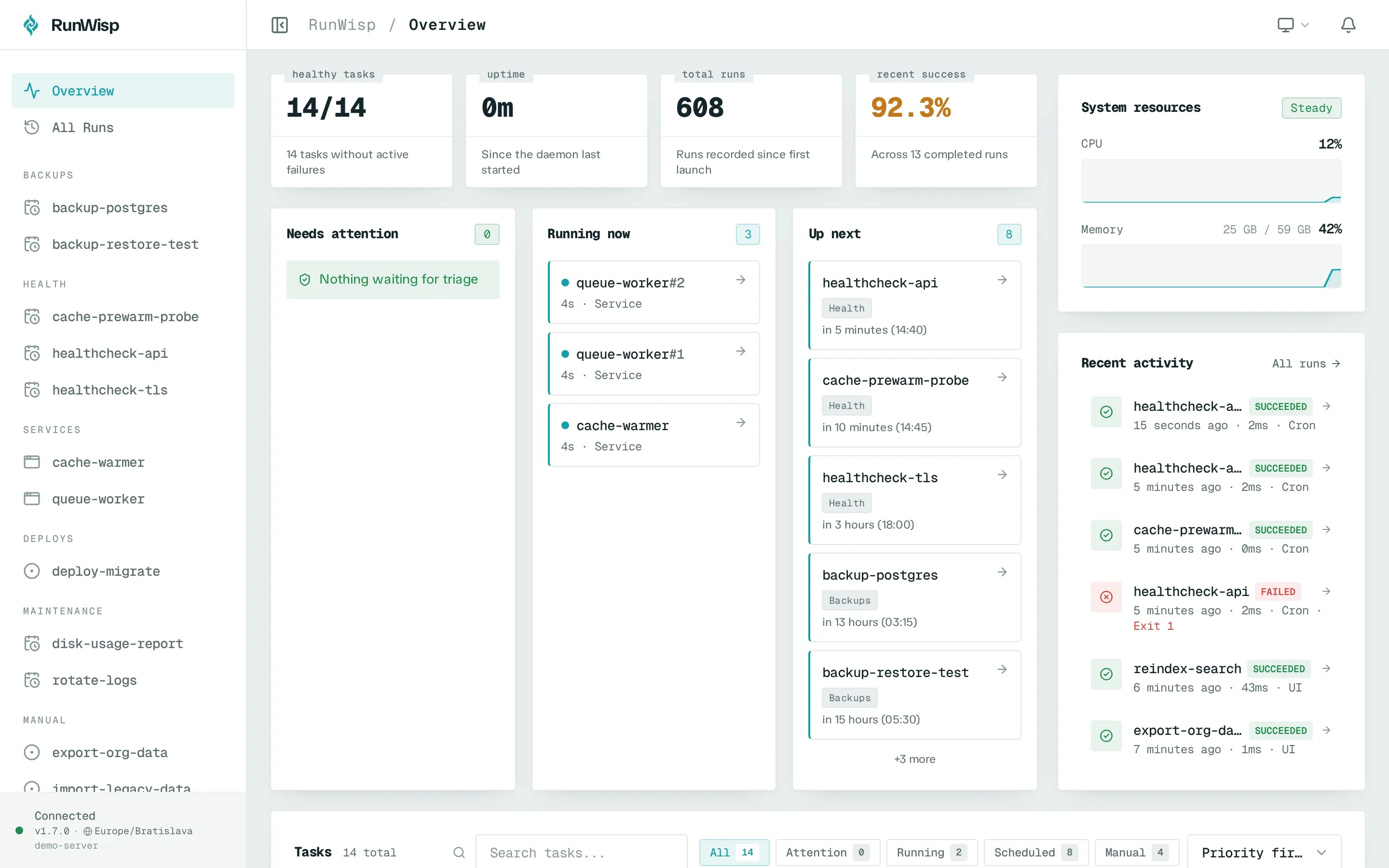Click the RunWisp logo icon
The height and width of the screenshot is (868, 1389).
[x=31, y=25]
